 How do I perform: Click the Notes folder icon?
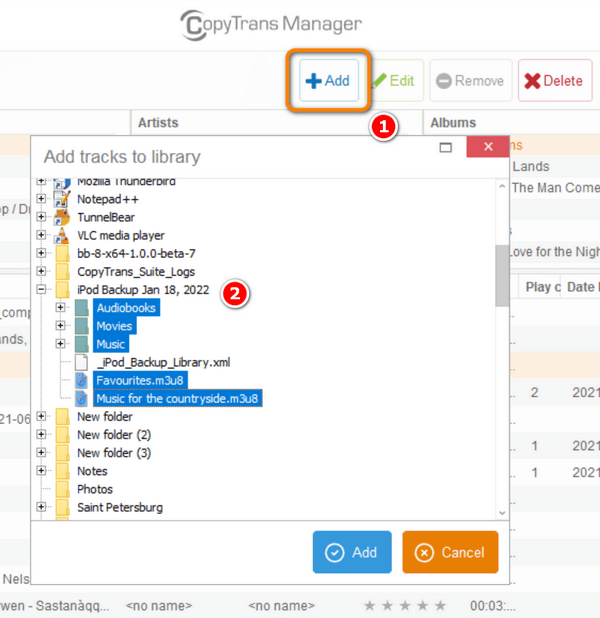pos(62,471)
